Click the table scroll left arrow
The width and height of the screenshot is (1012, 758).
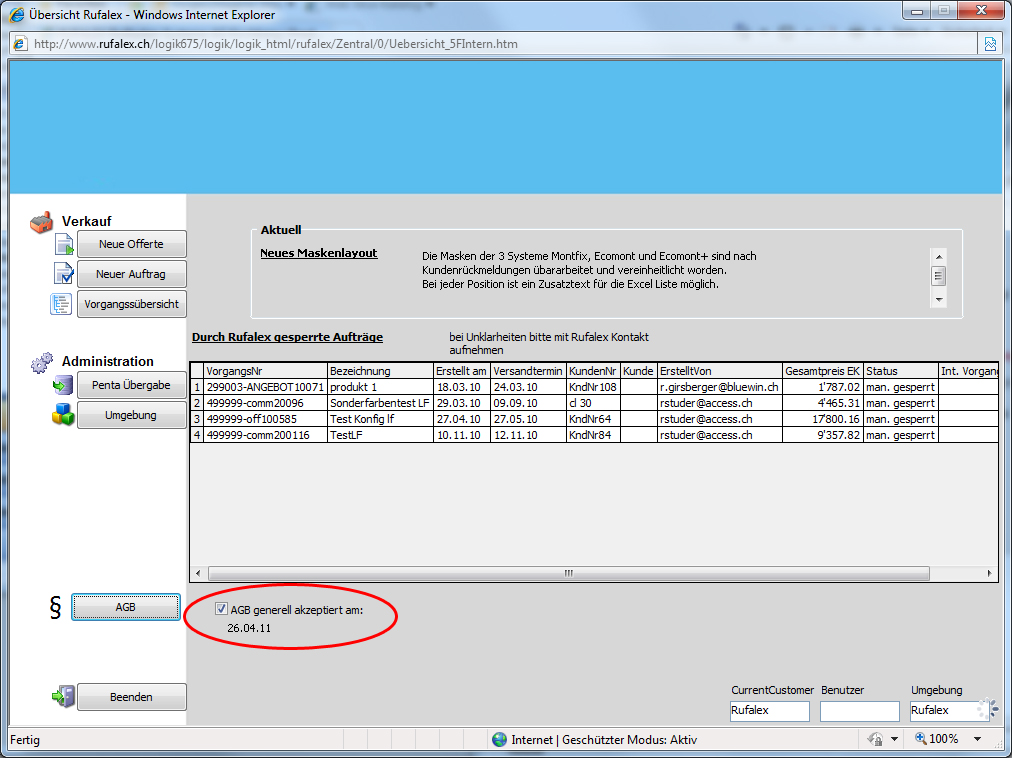click(x=198, y=573)
